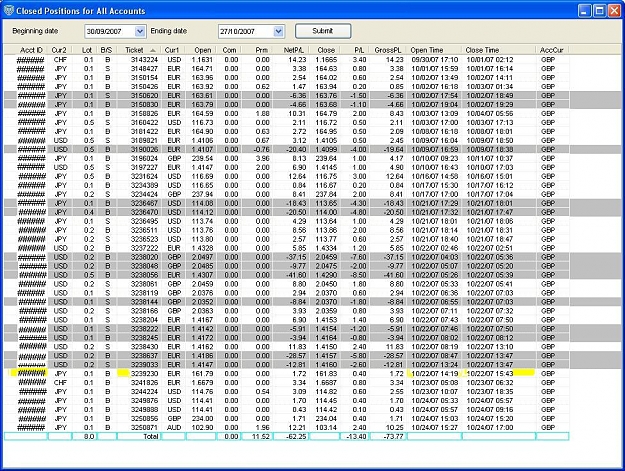Sort by the P/L column header
Image resolution: width=625 pixels, height=471 pixels.
click(359, 50)
